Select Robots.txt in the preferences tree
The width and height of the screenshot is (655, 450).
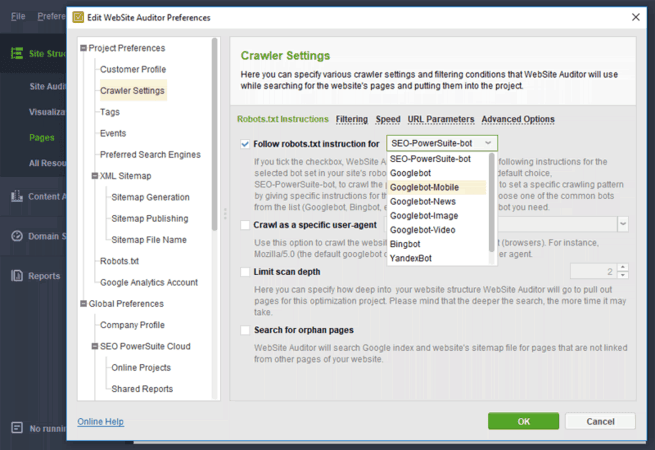119,261
